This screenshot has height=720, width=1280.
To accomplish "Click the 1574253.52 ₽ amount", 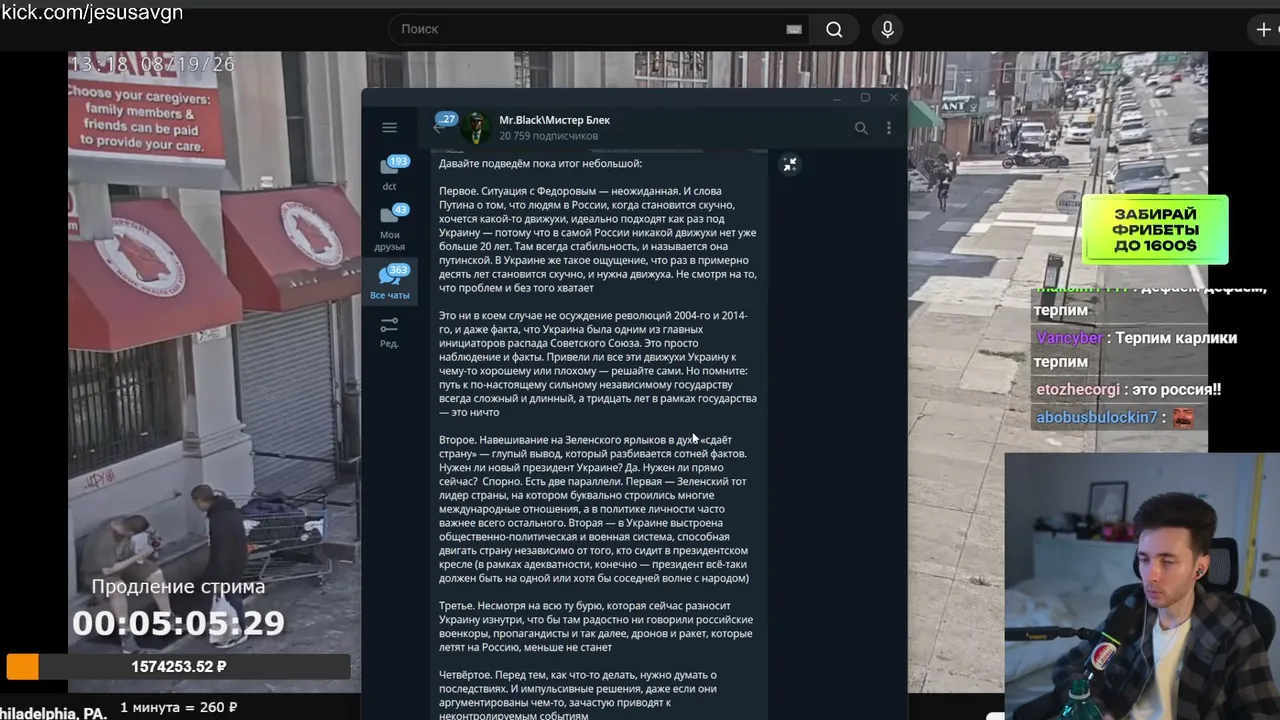I will coord(179,667).
